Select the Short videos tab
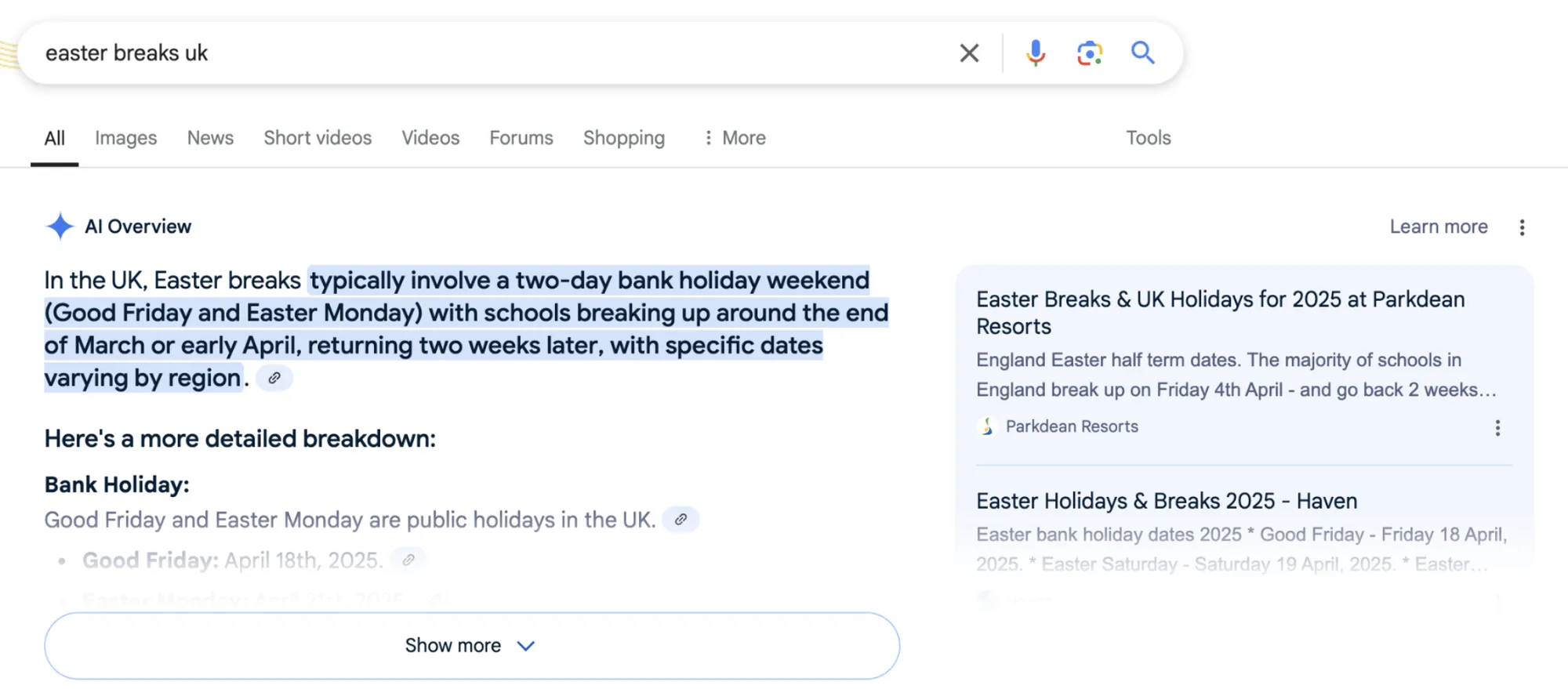The image size is (1568, 689). (x=318, y=138)
